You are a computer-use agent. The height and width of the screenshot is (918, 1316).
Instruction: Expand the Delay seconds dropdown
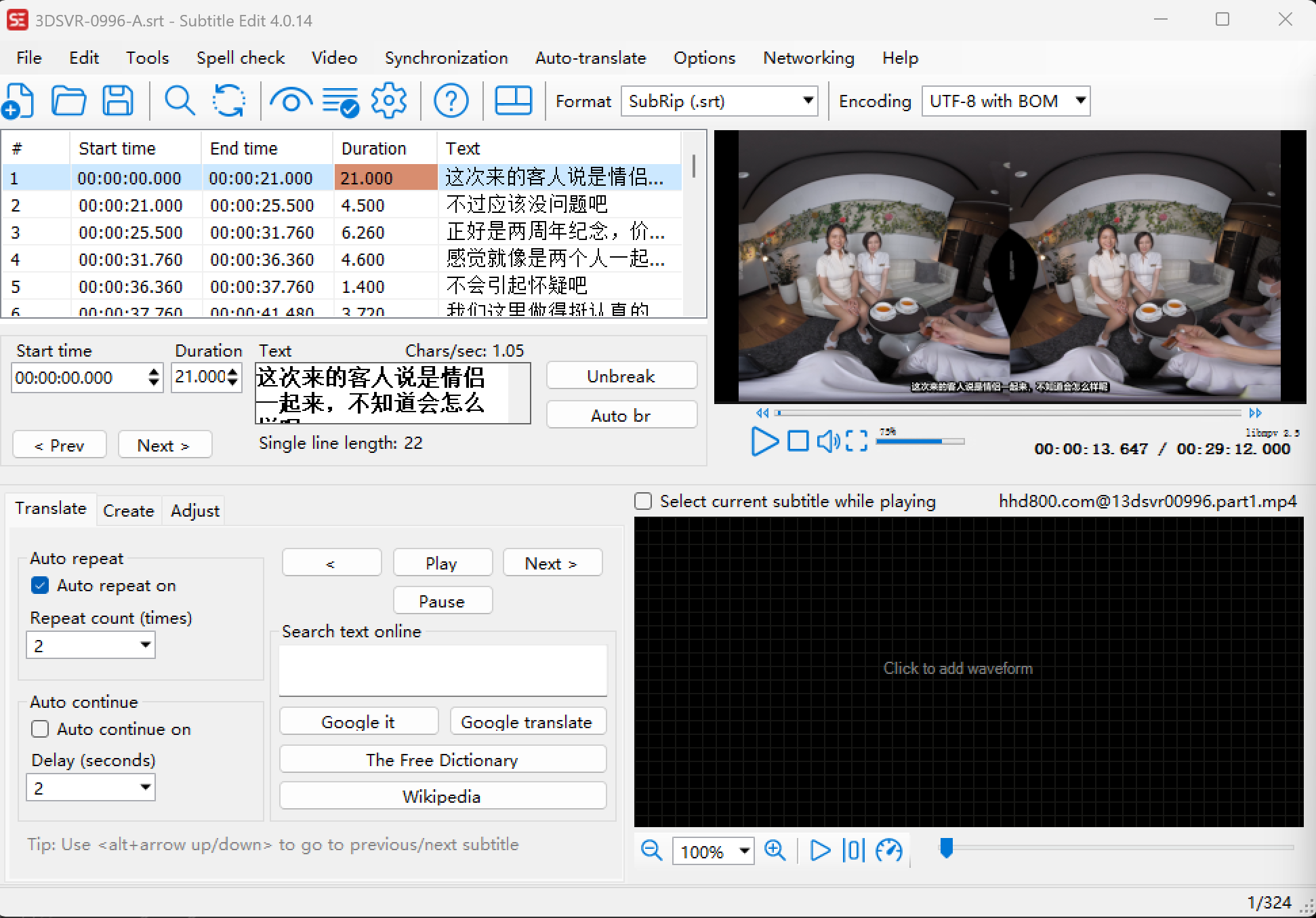tap(91, 787)
